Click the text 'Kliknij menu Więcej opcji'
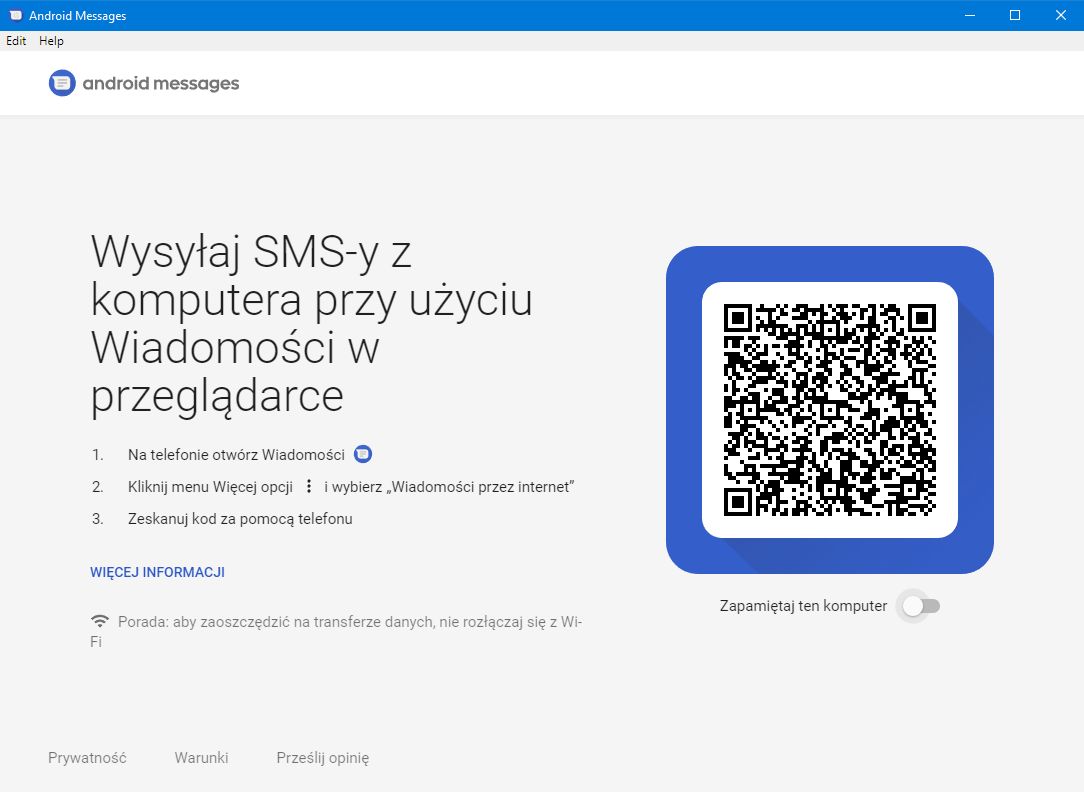This screenshot has width=1084, height=792. (x=211, y=487)
